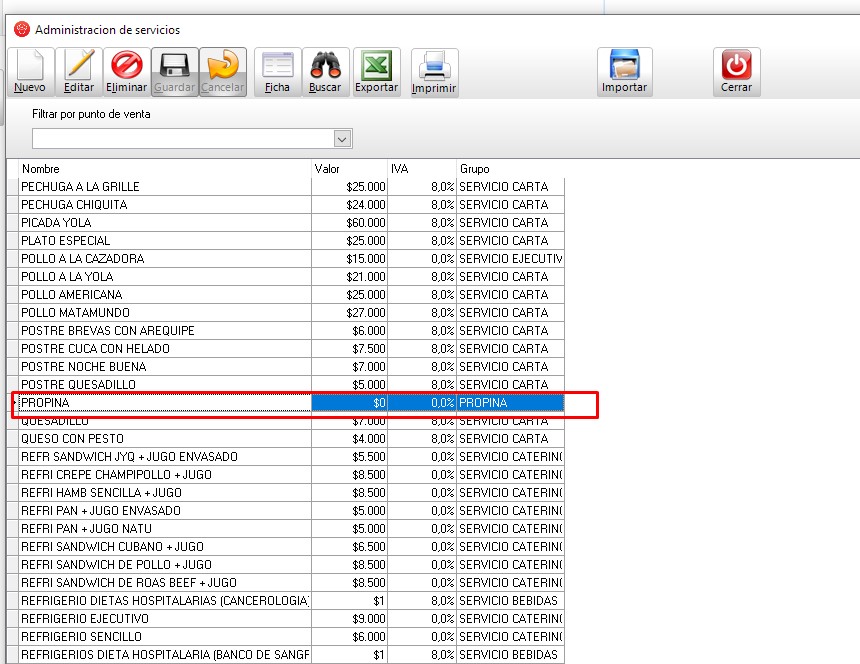Click the IVA column header

click(421, 169)
